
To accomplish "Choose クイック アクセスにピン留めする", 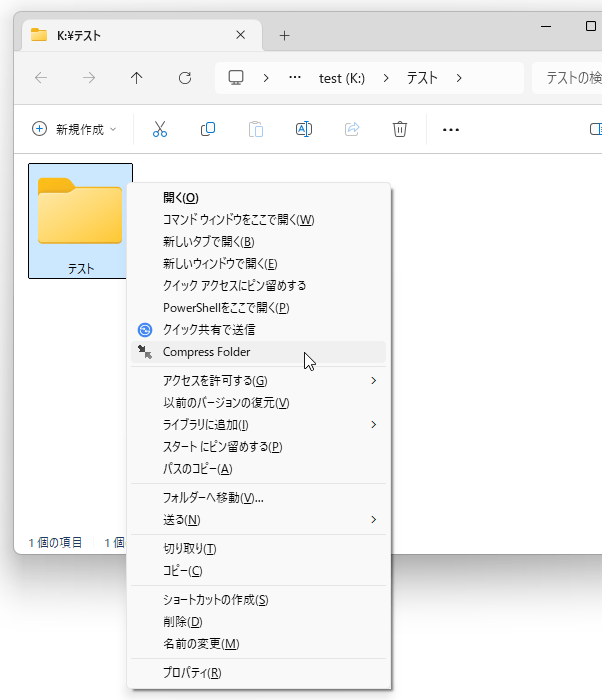I will (x=259, y=286).
